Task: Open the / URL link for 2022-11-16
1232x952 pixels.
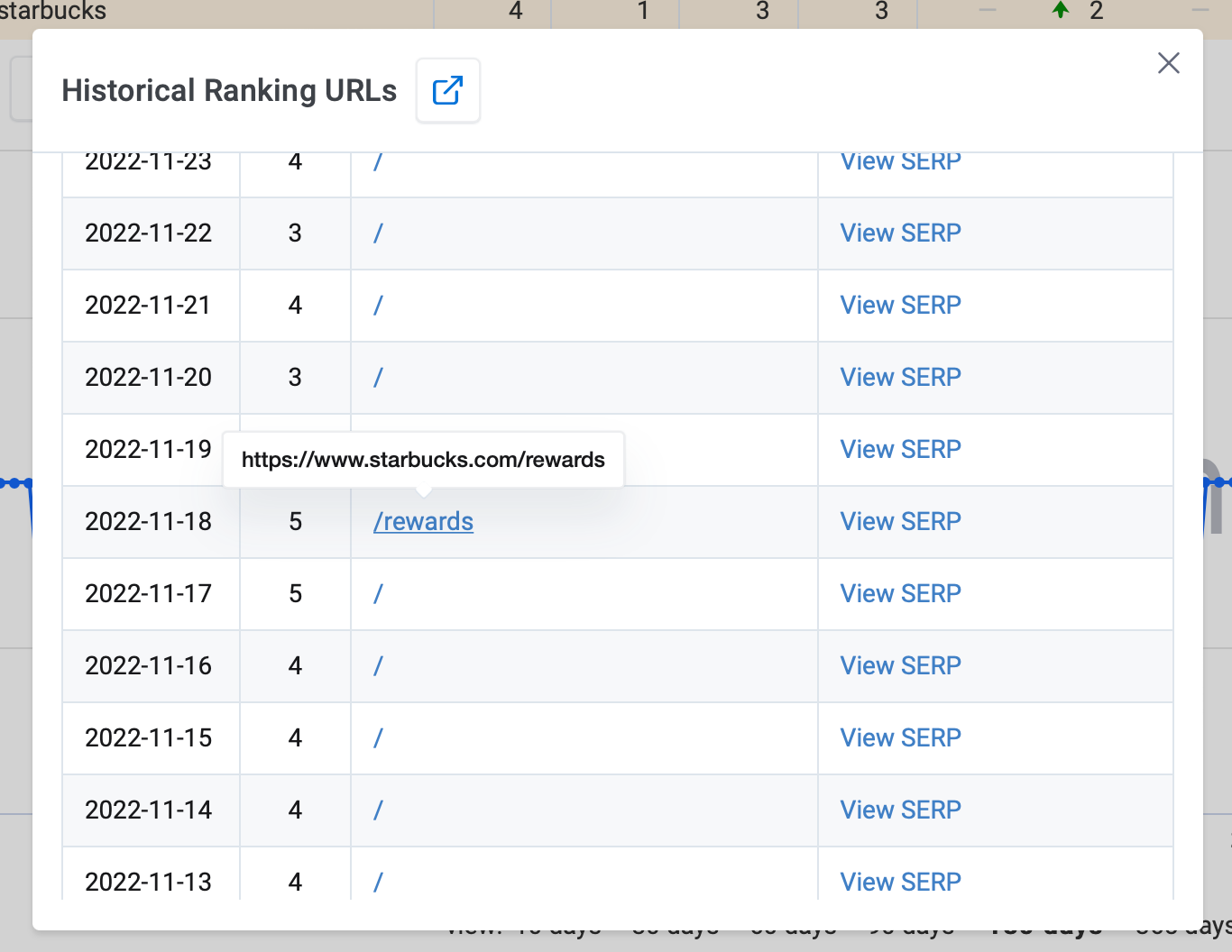Action: pyautogui.click(x=378, y=665)
